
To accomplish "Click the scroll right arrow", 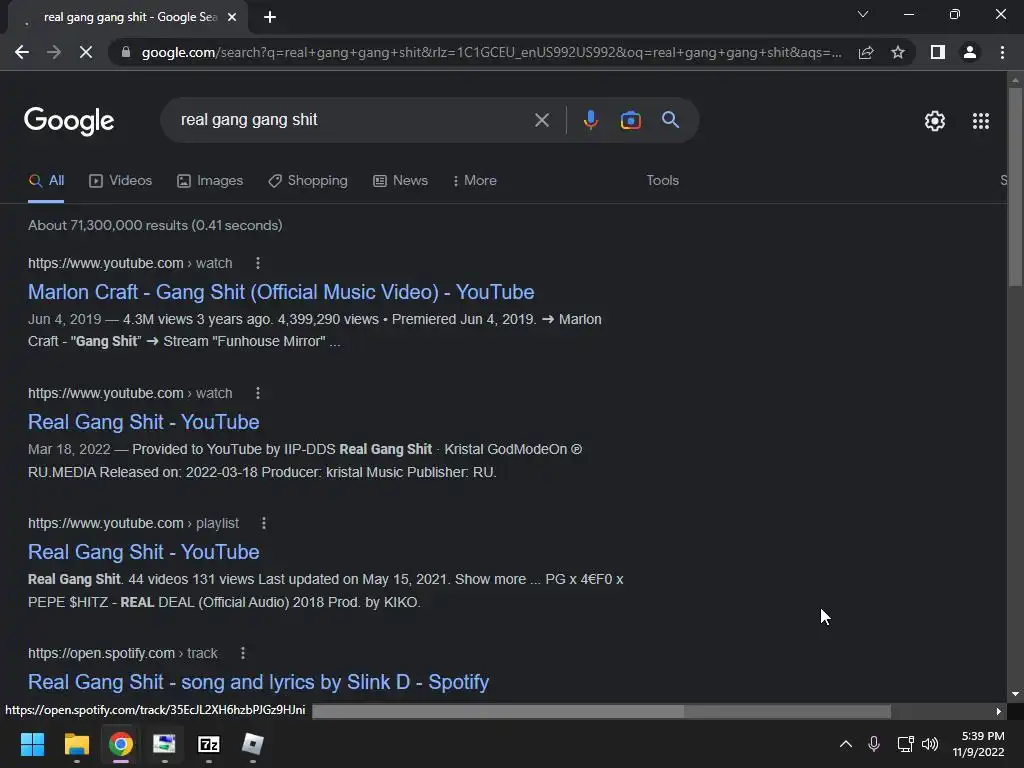I will click(x=999, y=711).
